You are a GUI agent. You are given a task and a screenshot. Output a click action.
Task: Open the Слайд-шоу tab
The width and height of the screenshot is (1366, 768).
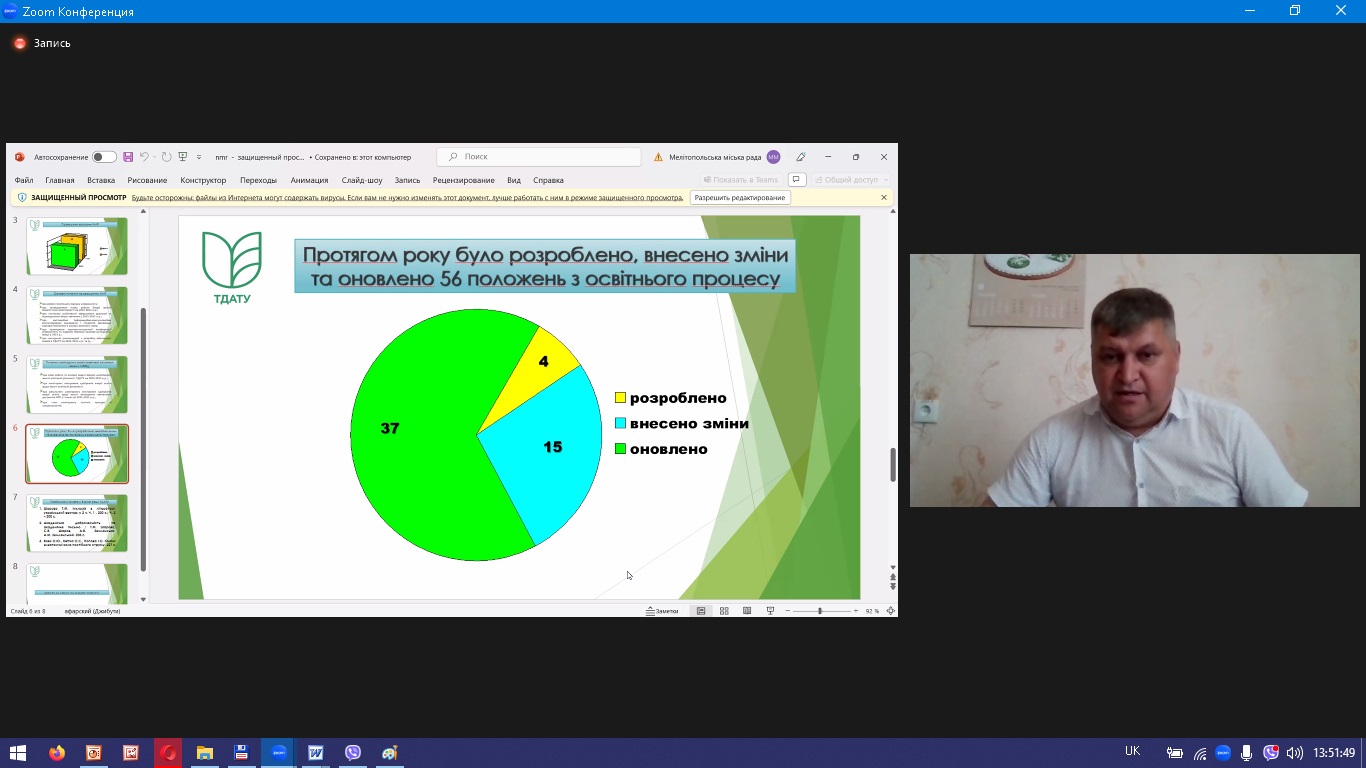pyautogui.click(x=362, y=180)
